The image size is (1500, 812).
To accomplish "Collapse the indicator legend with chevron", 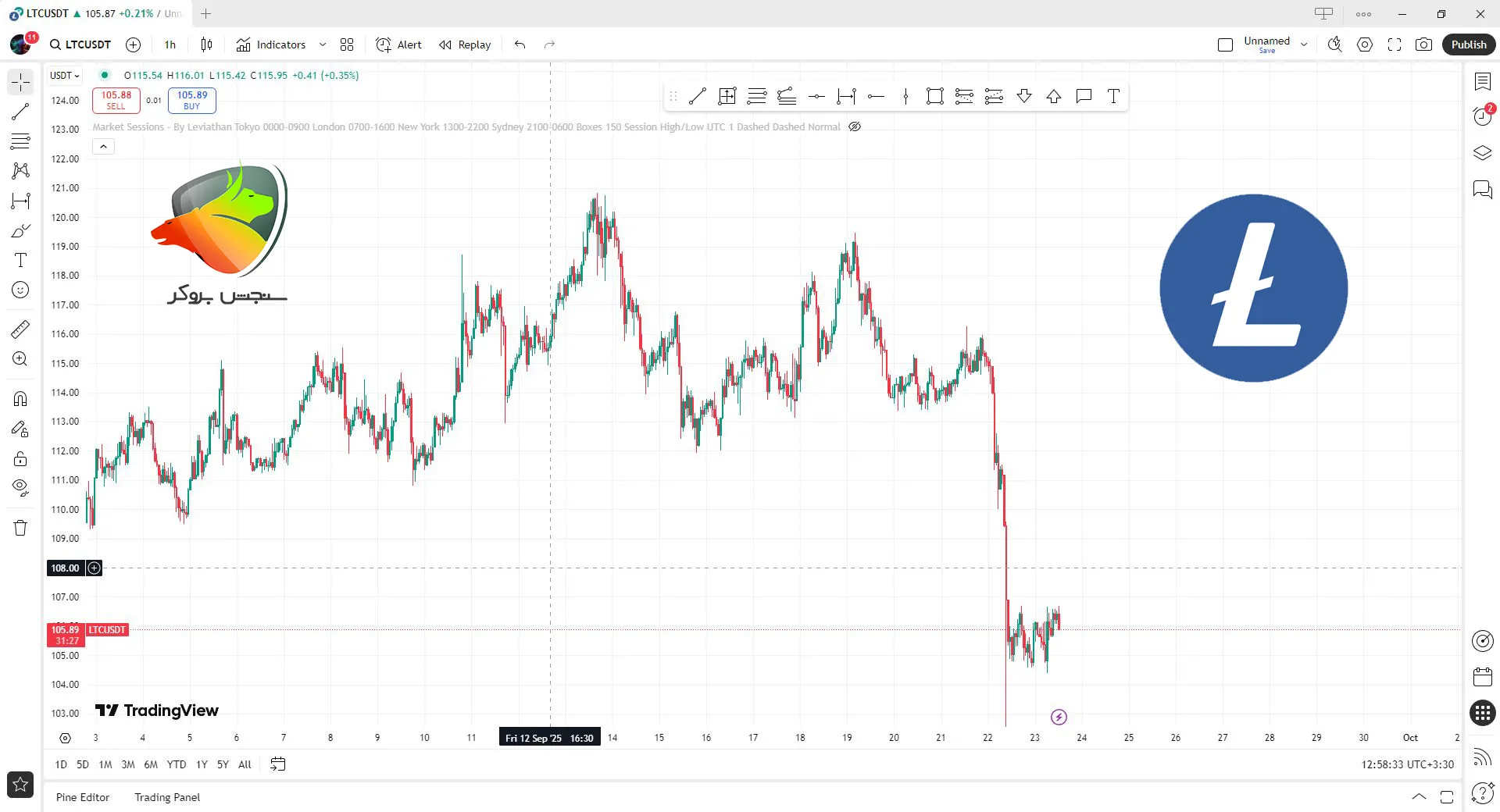I will (103, 147).
